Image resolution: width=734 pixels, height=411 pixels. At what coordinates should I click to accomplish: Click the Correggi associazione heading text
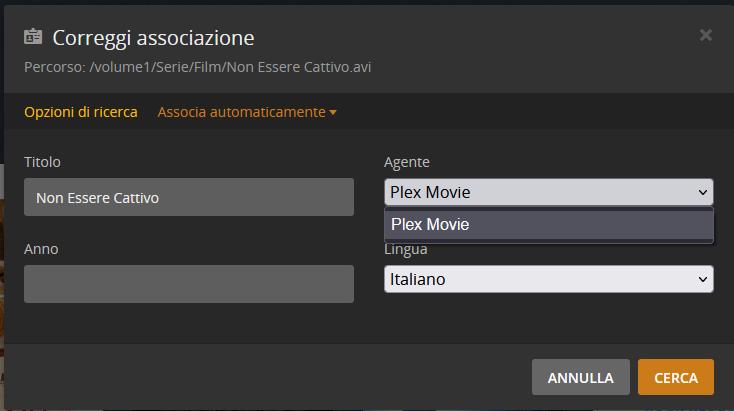(x=153, y=38)
